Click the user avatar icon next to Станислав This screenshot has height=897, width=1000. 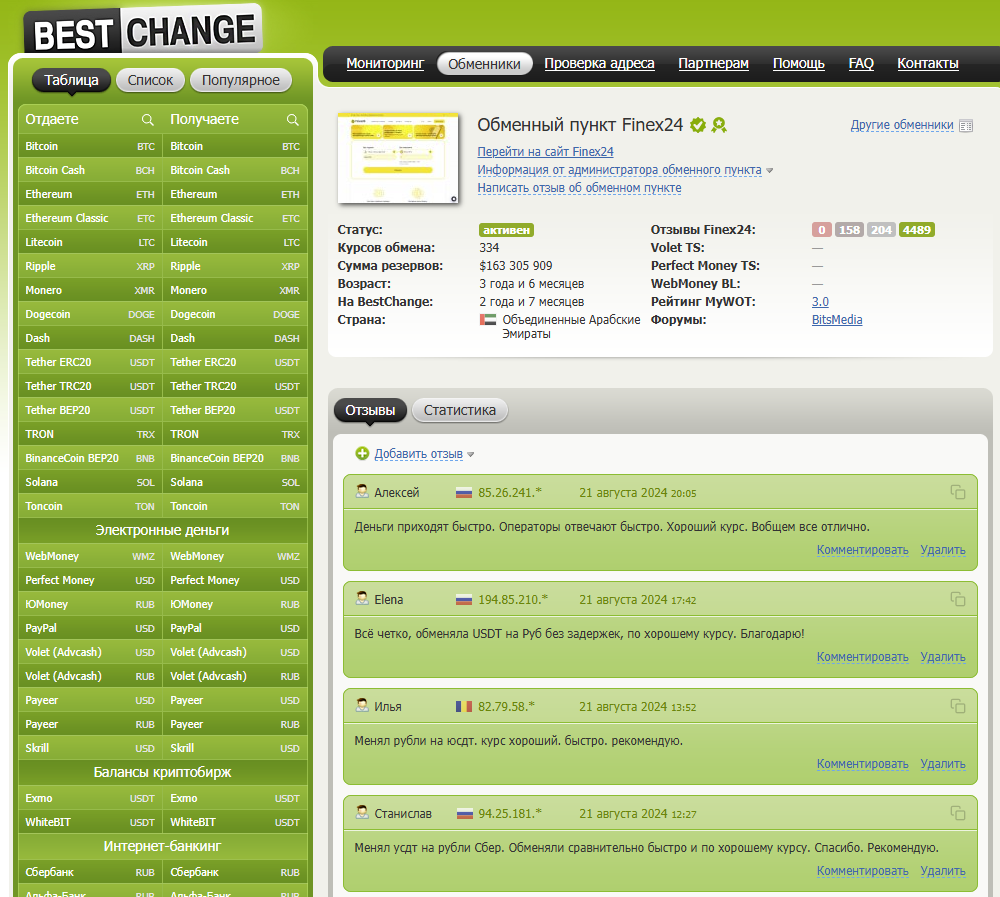click(362, 813)
